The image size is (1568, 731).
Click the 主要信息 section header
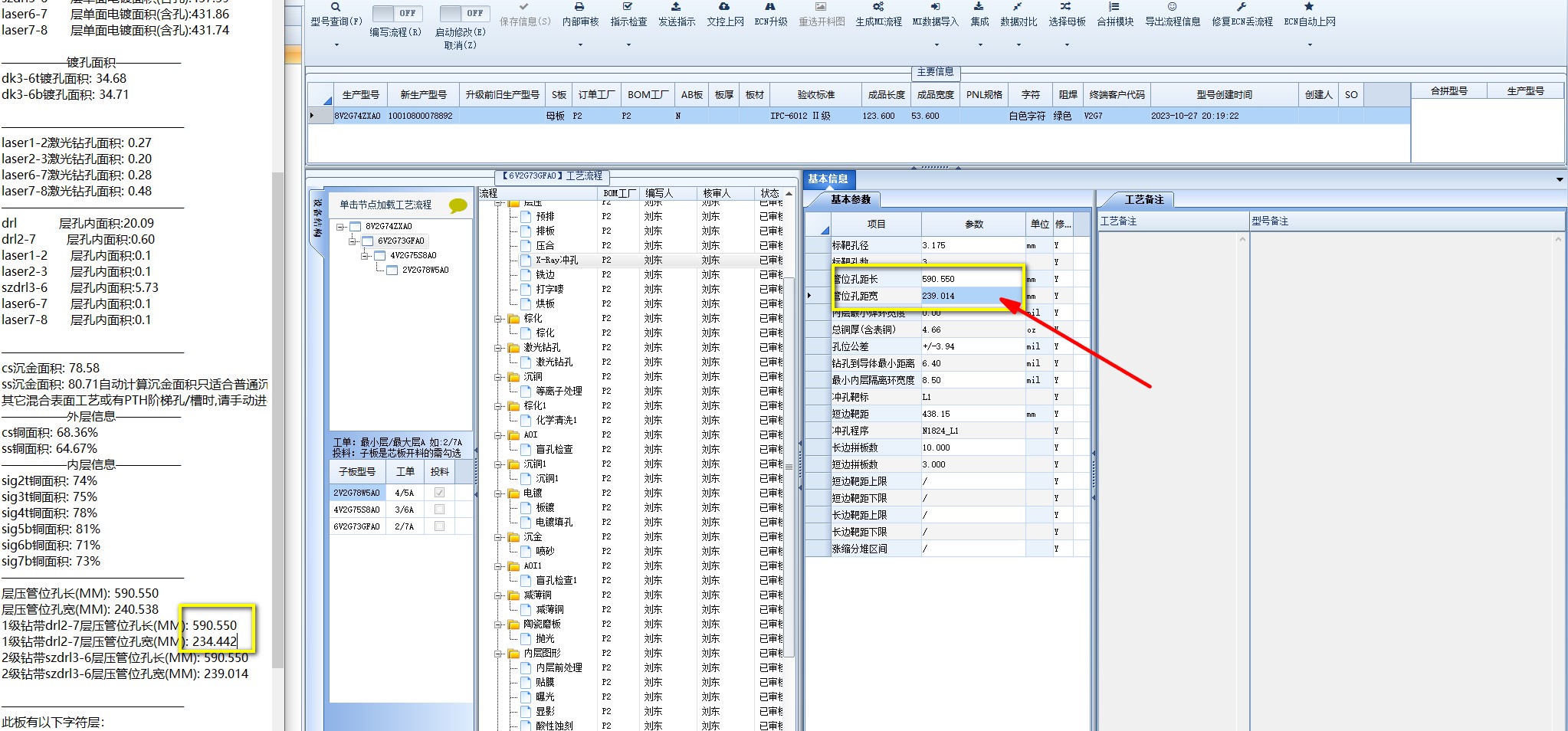(936, 72)
